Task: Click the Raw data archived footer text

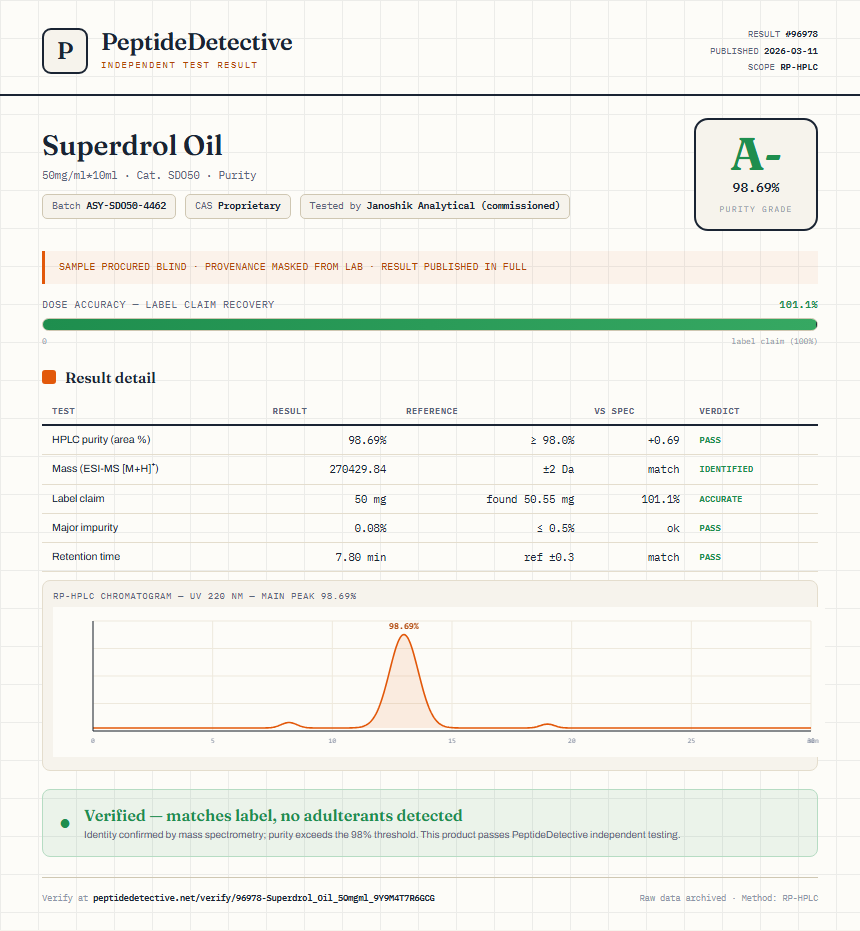Action: [729, 898]
